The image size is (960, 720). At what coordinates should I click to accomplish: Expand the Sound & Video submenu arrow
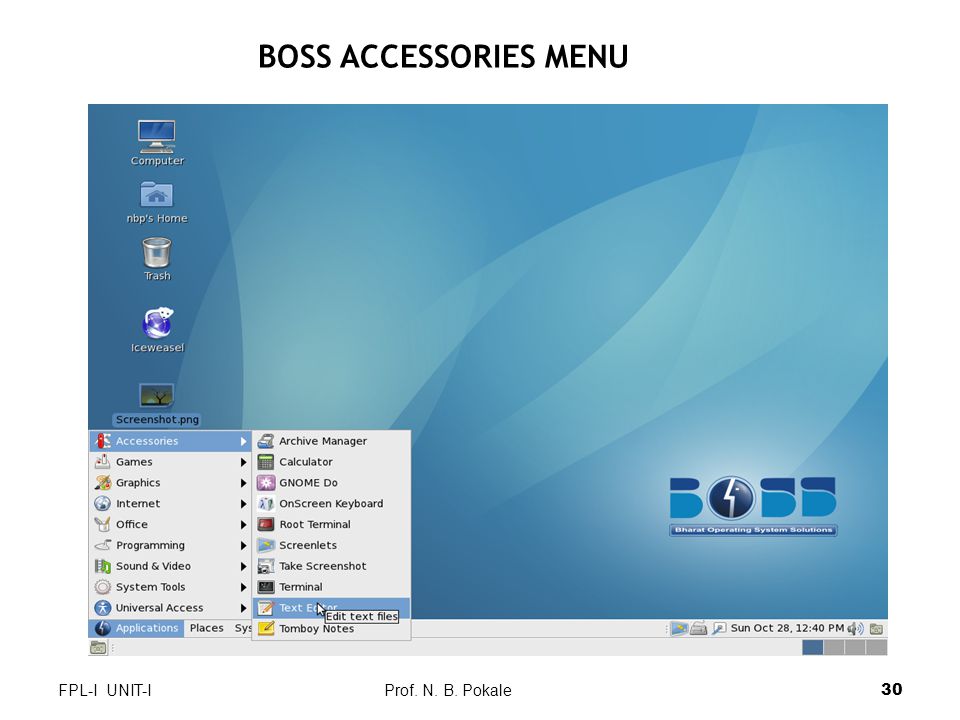click(243, 566)
